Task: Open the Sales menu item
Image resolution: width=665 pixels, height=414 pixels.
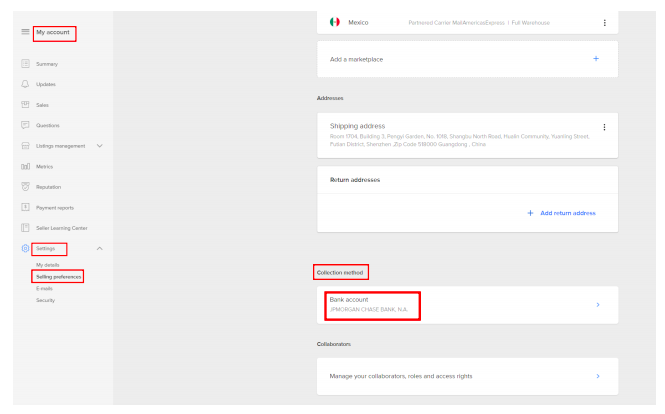Action: pos(42,105)
